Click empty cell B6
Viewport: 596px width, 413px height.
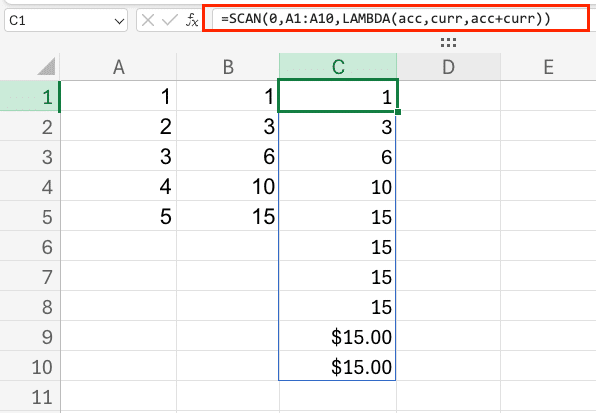click(x=228, y=246)
